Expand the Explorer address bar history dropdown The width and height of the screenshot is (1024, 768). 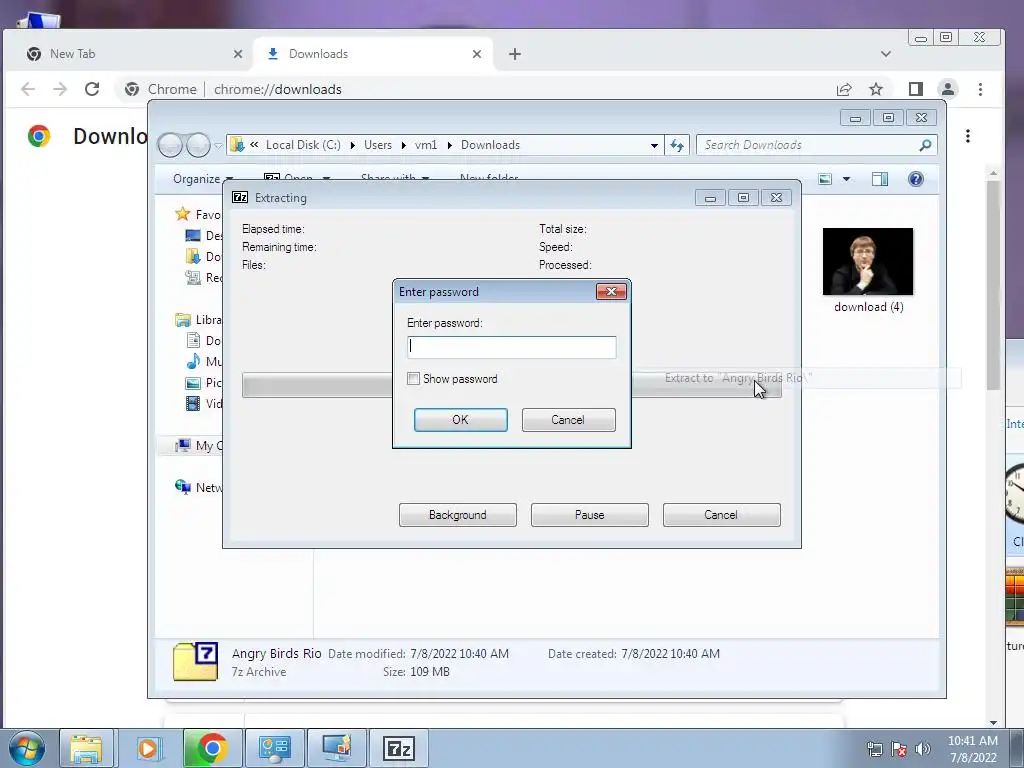click(x=654, y=146)
